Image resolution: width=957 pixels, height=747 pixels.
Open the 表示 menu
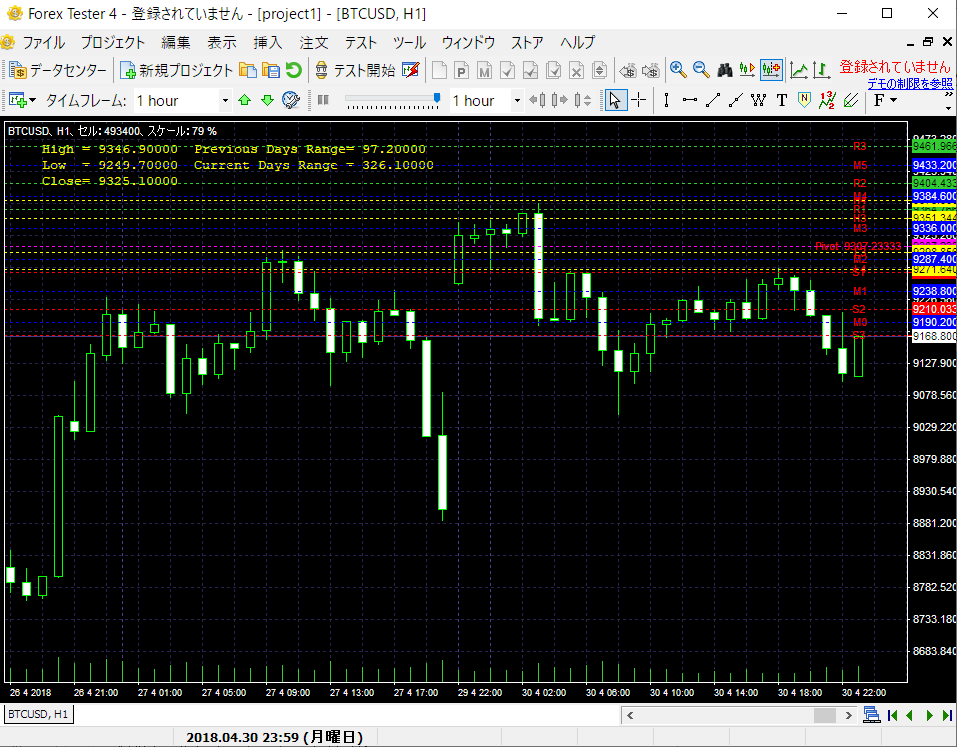tap(222, 42)
